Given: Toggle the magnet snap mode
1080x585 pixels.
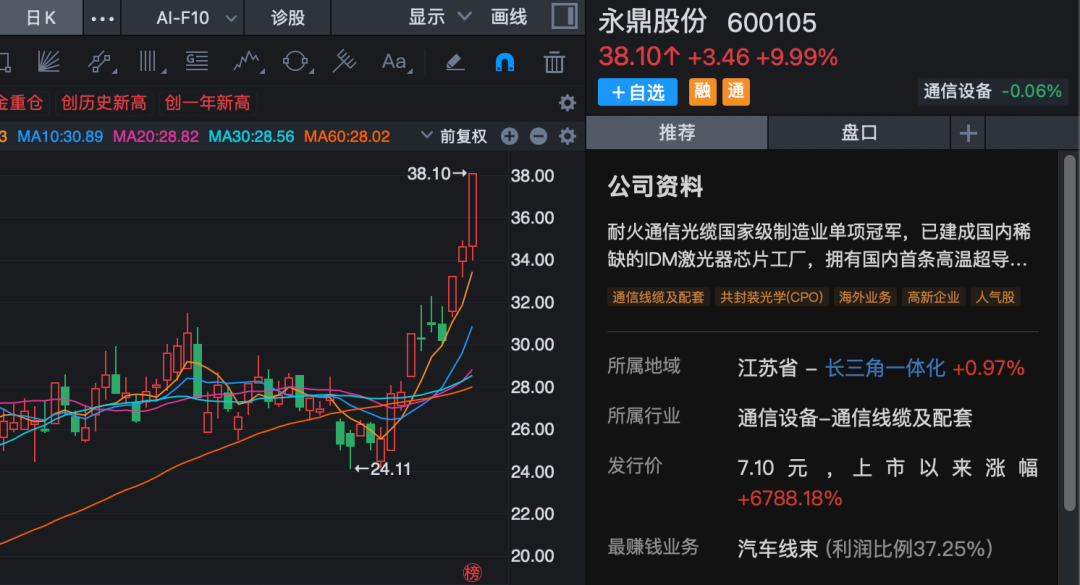Looking at the screenshot, I should [x=505, y=62].
